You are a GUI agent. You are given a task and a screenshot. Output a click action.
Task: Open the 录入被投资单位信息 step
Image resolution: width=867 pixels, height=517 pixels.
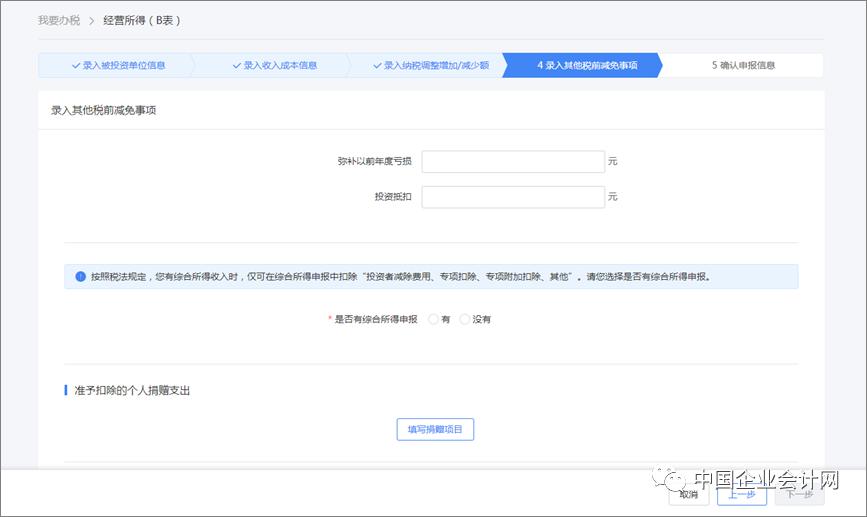pyautogui.click(x=116, y=65)
